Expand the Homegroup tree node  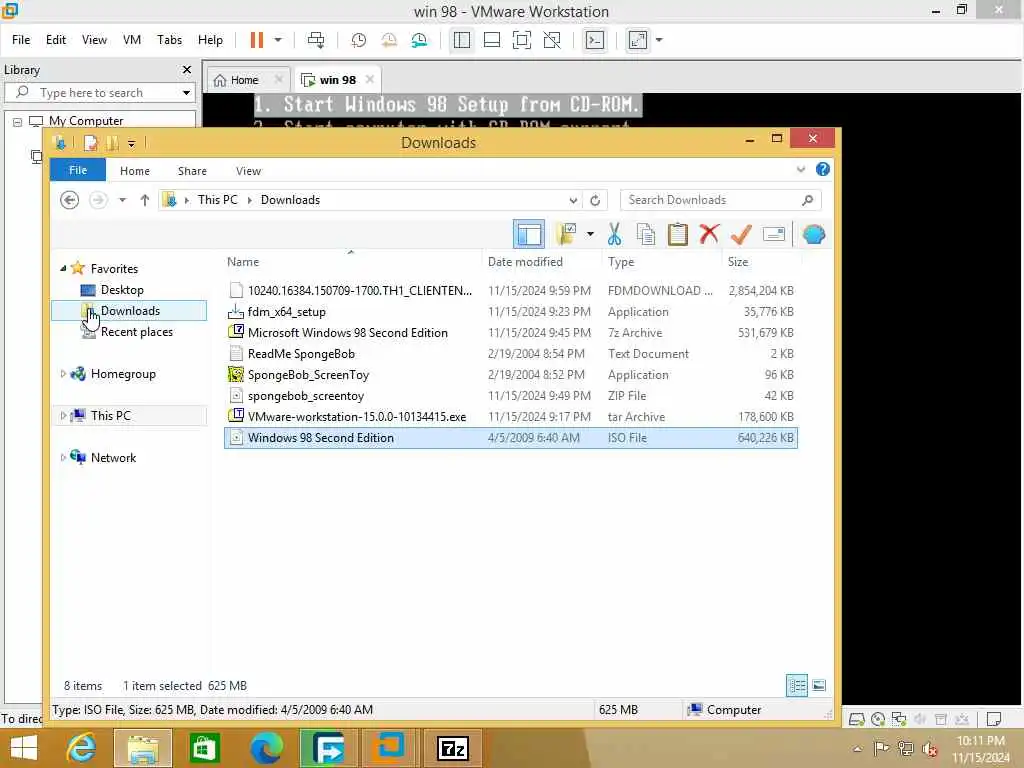pyautogui.click(x=63, y=374)
